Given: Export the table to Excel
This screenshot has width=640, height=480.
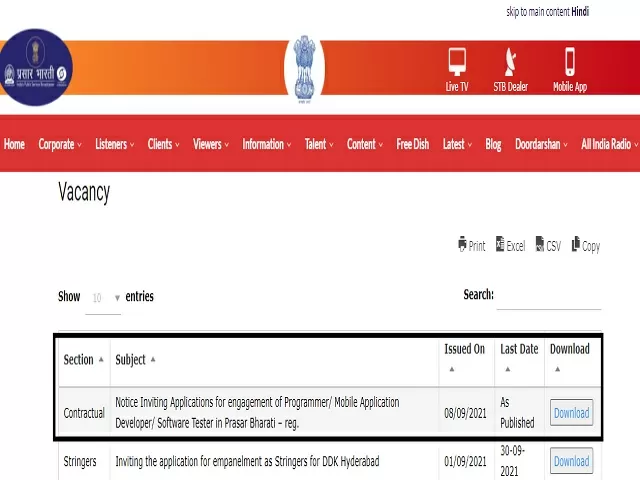Looking at the screenshot, I should [510, 245].
